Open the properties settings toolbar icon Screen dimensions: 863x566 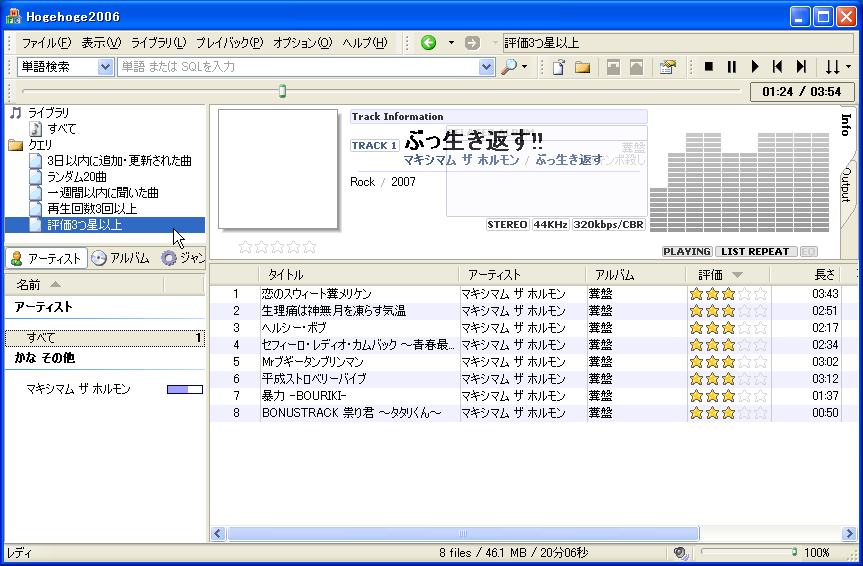[668, 67]
